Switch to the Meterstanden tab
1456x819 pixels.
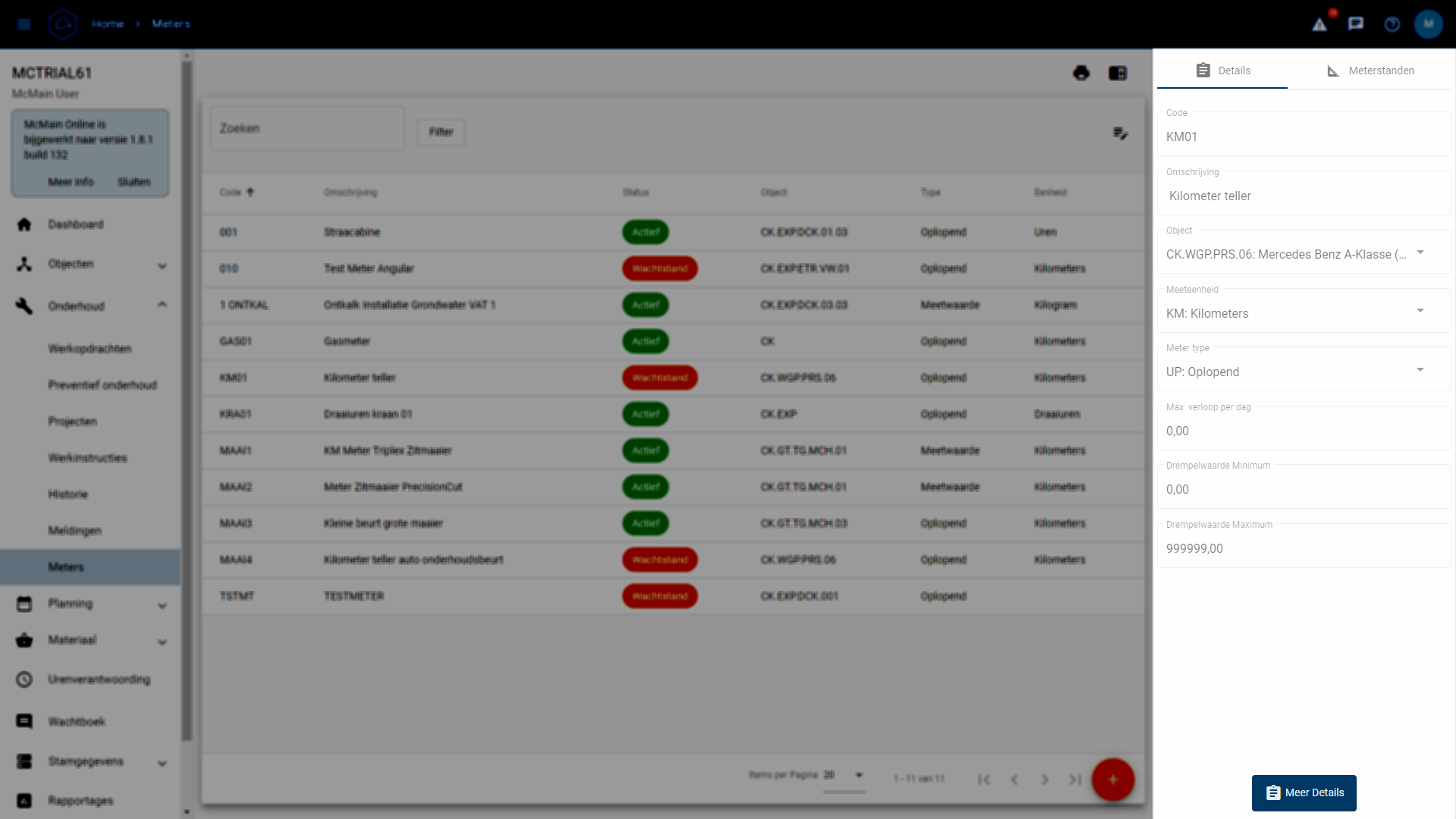click(x=1370, y=71)
